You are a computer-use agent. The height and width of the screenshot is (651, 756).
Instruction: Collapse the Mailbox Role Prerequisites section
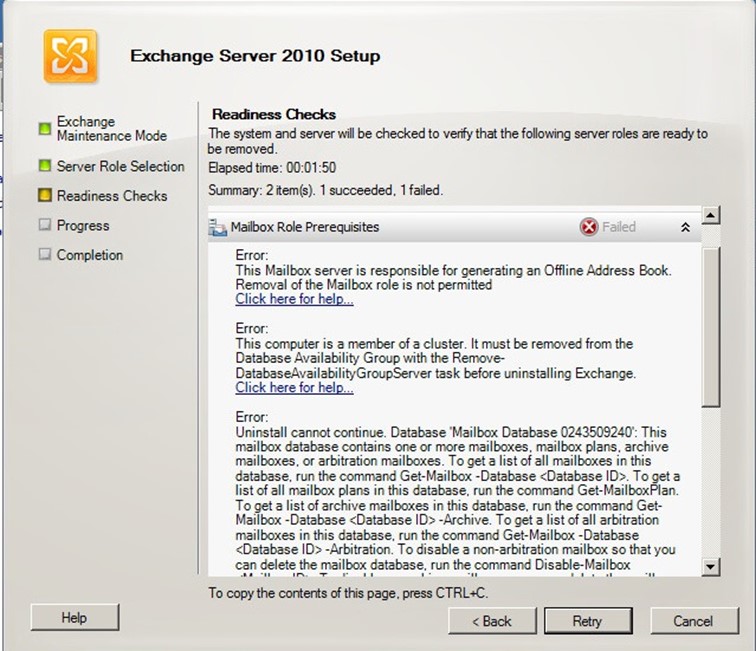tap(685, 227)
